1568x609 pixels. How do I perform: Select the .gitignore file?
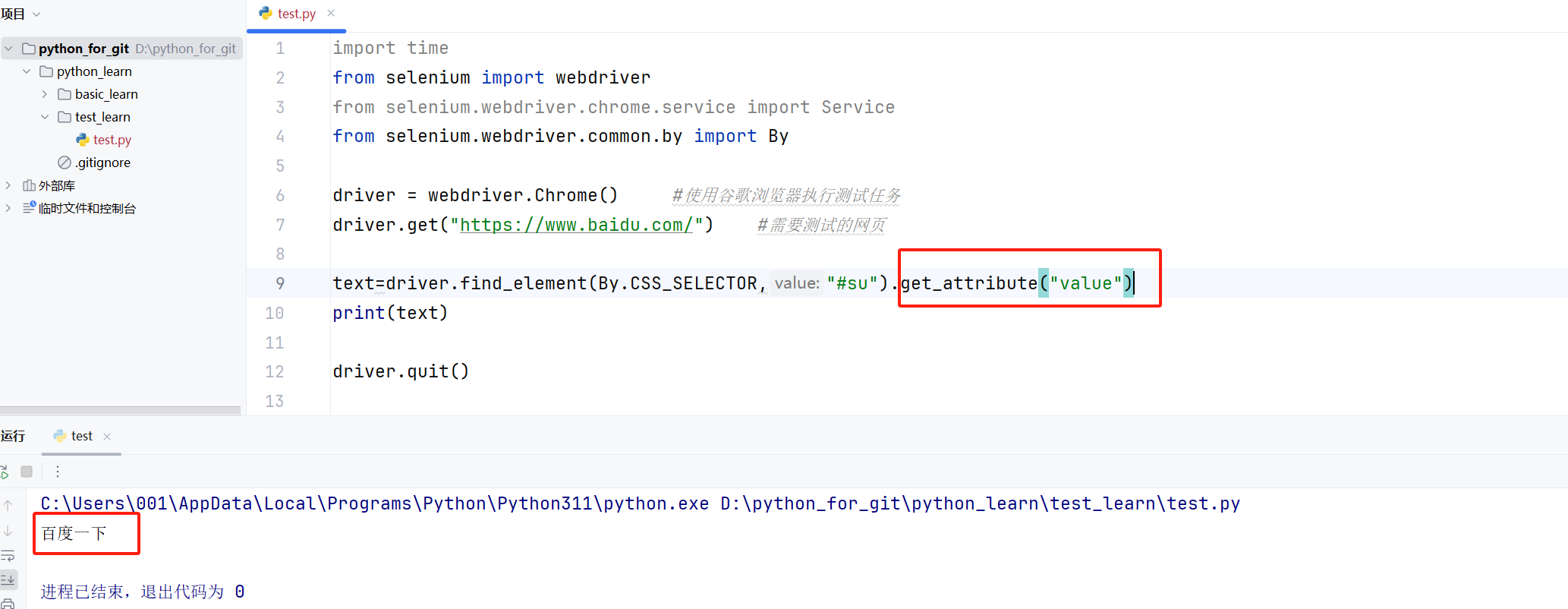[x=102, y=163]
